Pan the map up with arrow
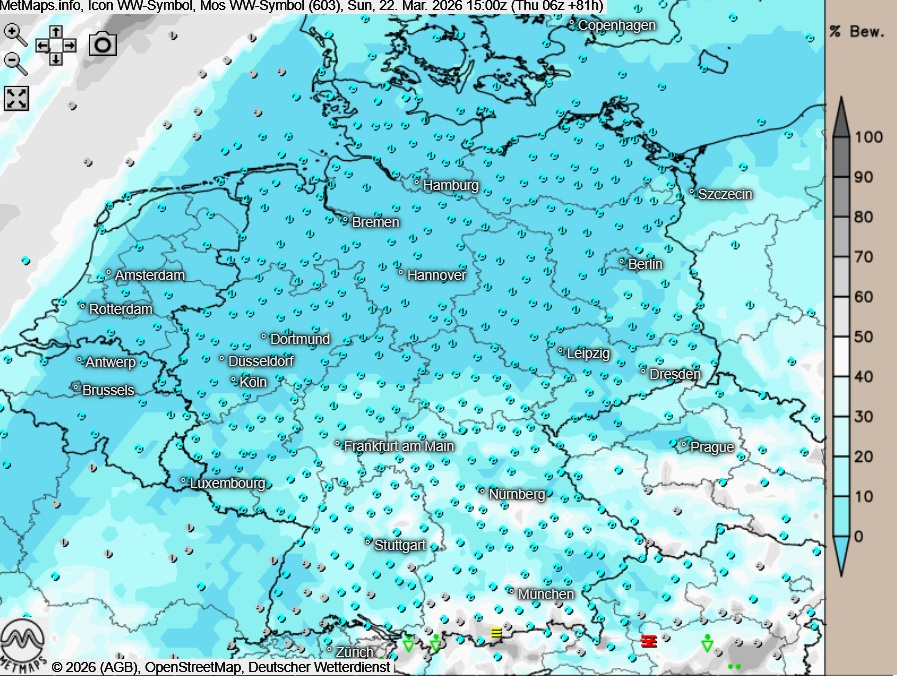The height and width of the screenshot is (676, 897). (56, 32)
